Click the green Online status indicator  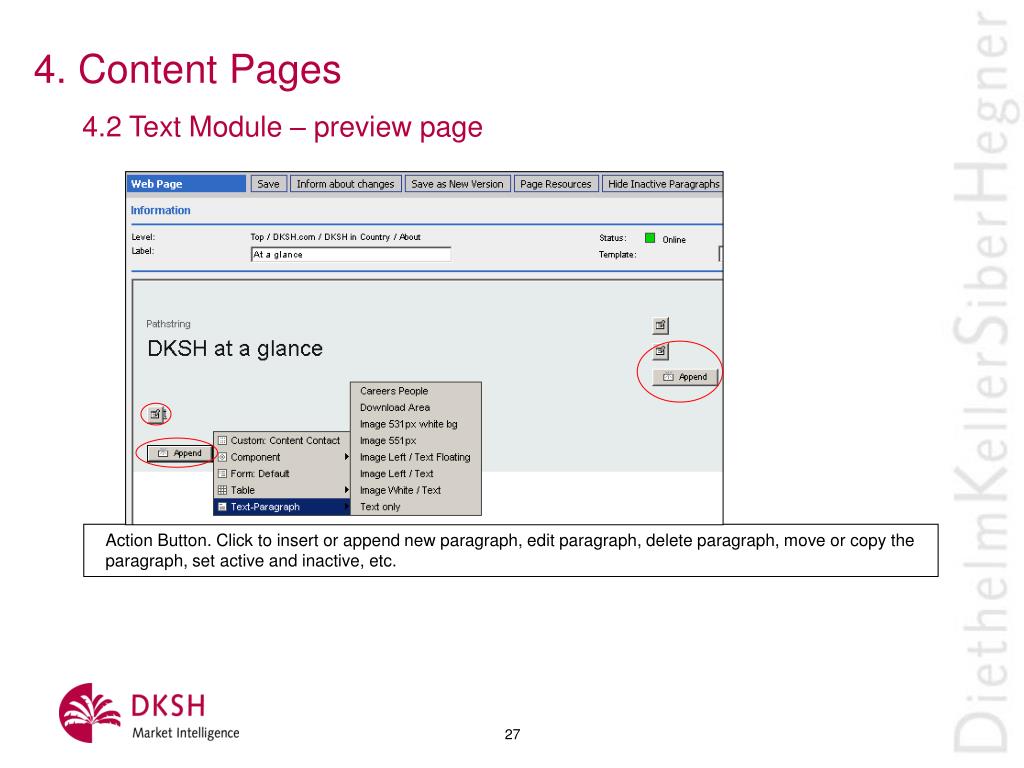pyautogui.click(x=650, y=238)
